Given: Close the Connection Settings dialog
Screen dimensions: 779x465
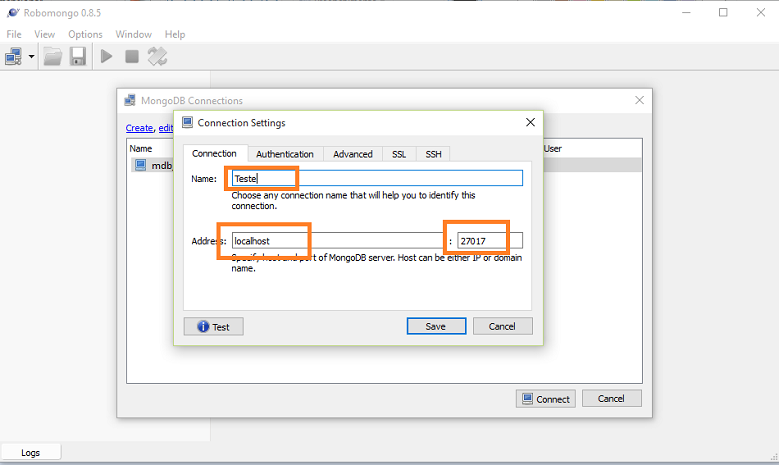Looking at the screenshot, I should click(530, 122).
